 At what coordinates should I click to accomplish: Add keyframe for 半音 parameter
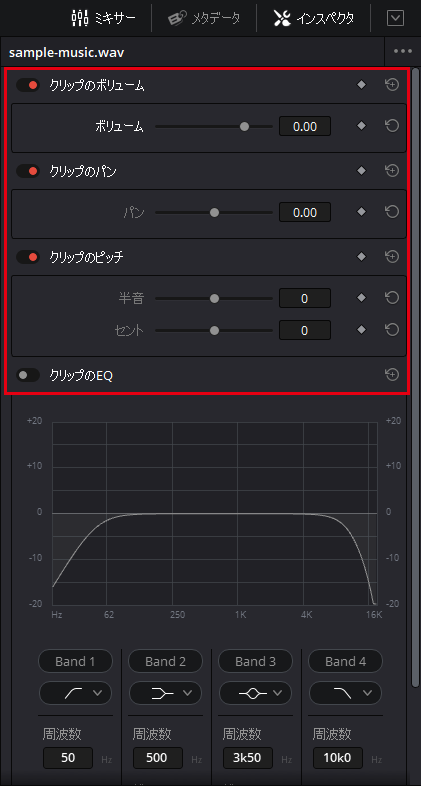(x=361, y=298)
